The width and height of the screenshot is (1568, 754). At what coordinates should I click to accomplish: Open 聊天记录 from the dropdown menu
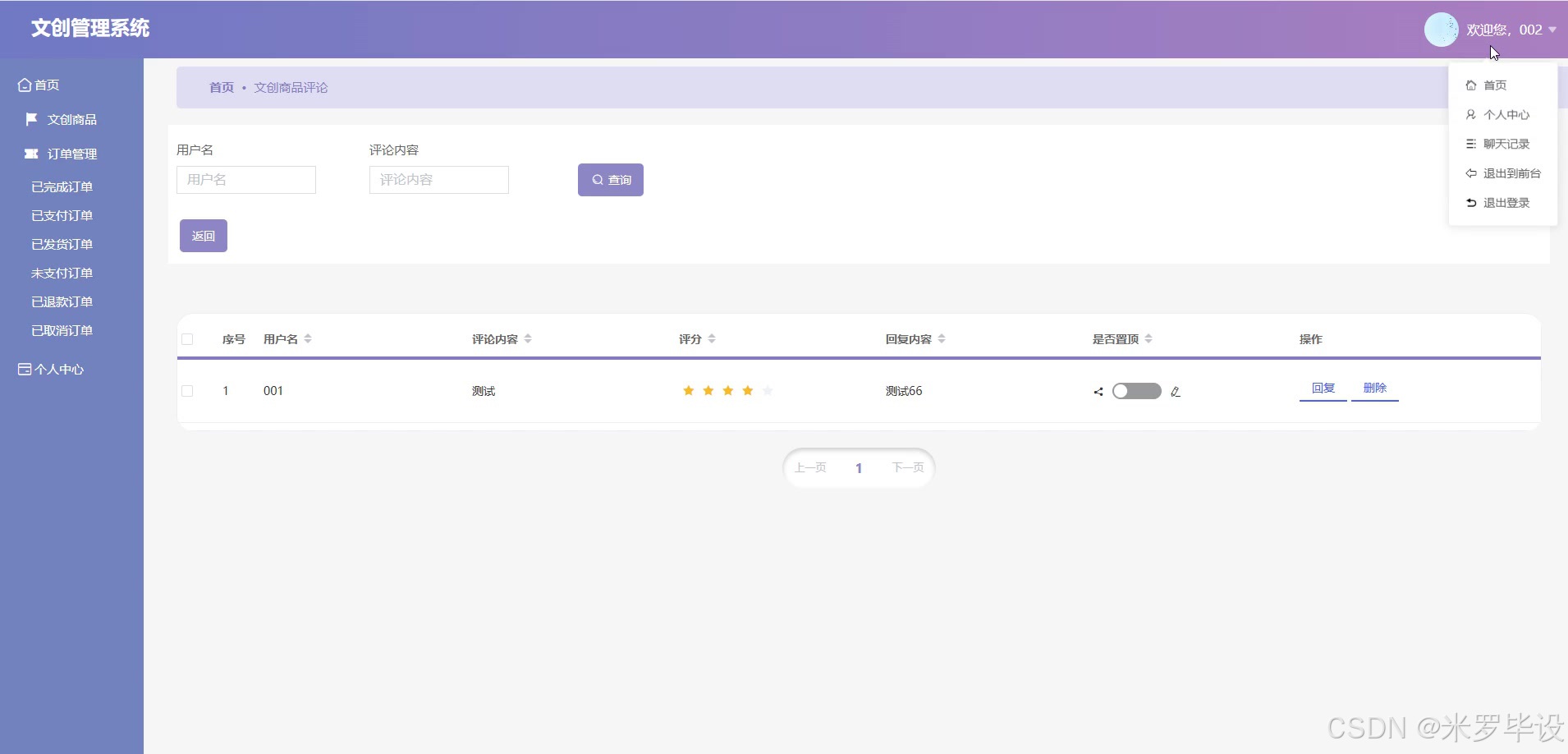[x=1503, y=145]
